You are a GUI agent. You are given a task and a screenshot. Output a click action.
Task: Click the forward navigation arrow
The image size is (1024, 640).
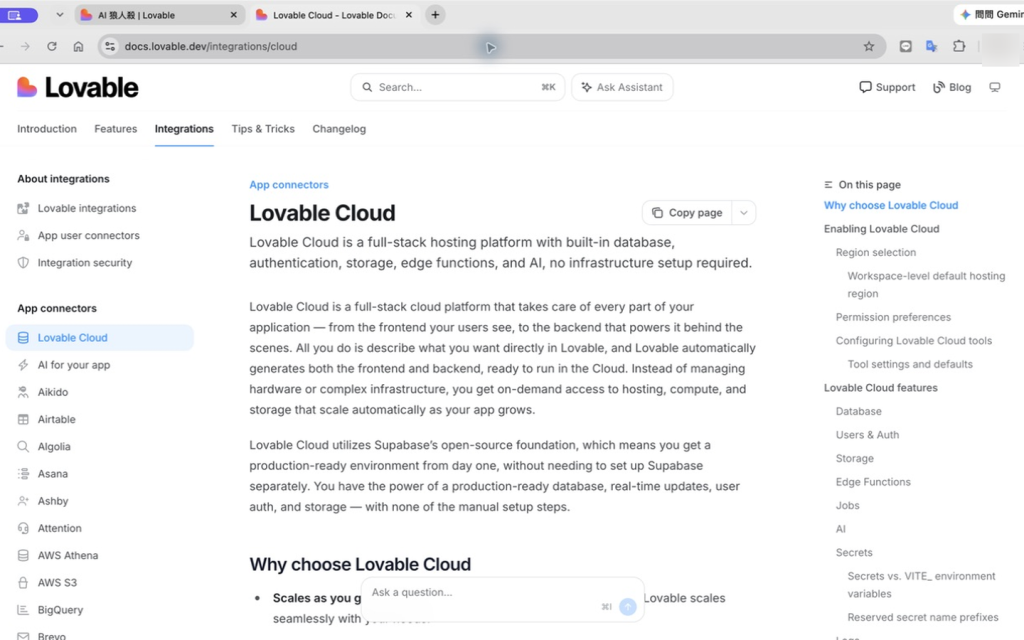[x=25, y=46]
